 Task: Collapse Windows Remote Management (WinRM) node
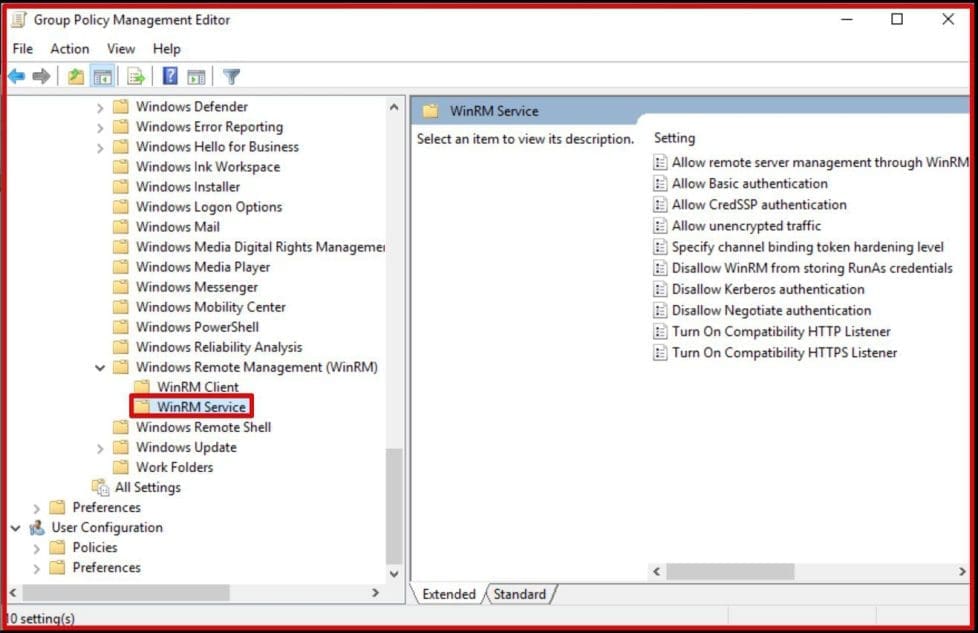pos(100,367)
